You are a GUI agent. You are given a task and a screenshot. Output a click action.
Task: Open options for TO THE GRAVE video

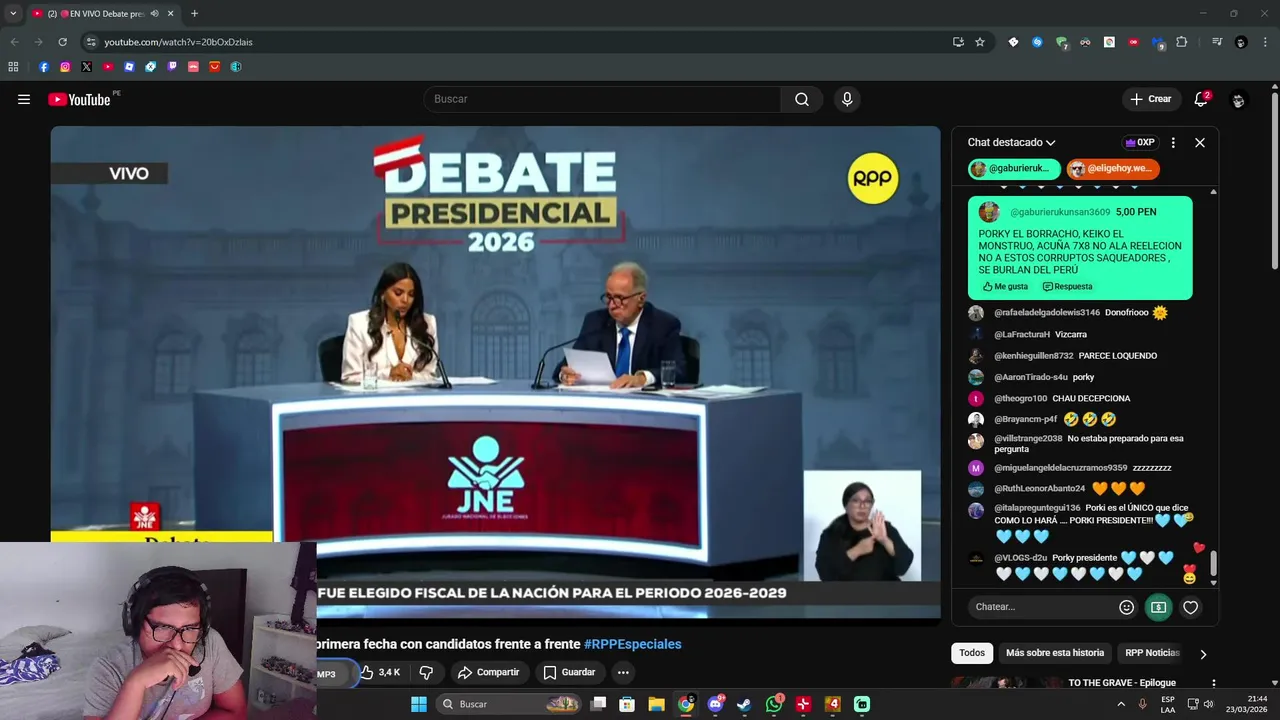pyautogui.click(x=1214, y=683)
